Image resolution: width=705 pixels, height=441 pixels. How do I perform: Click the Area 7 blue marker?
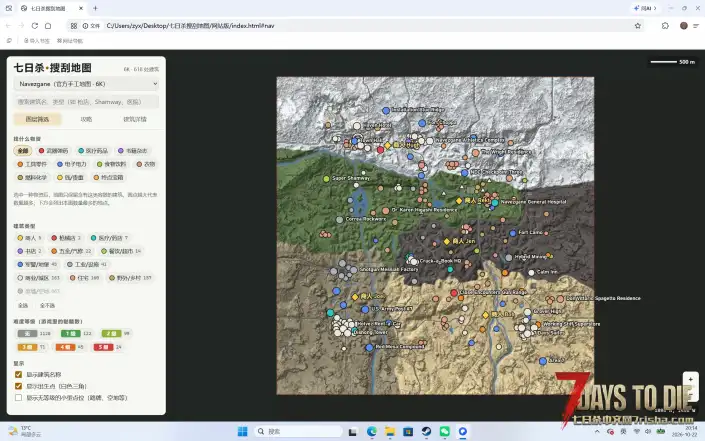543,361
